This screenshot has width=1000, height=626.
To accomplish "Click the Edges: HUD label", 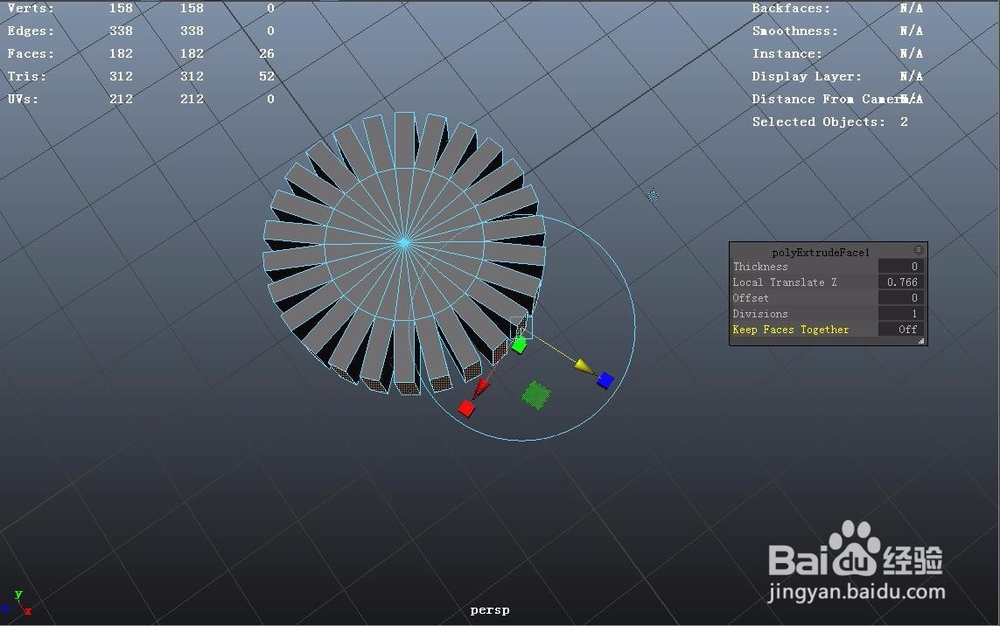I will click(x=31, y=31).
